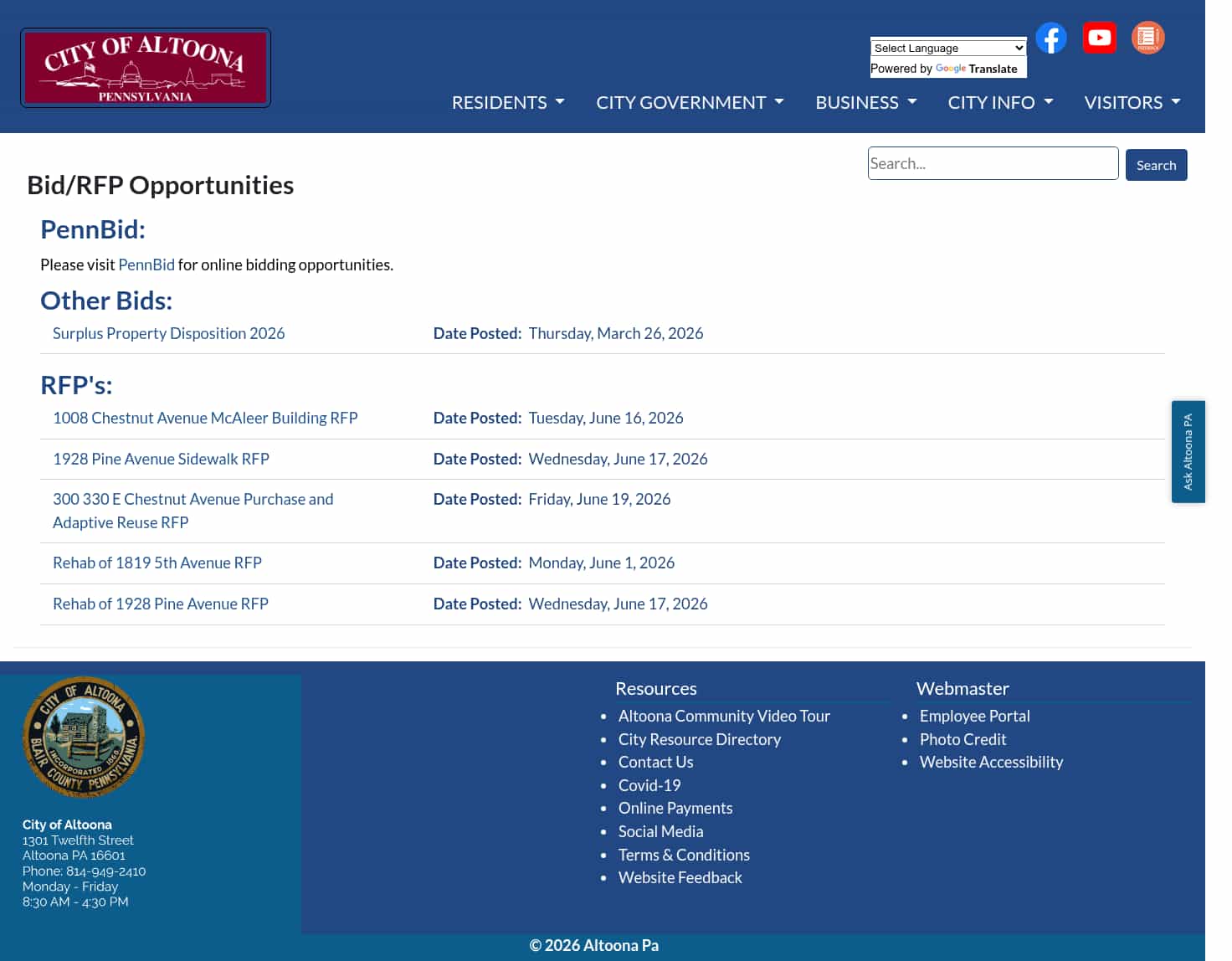
Task: Open the Covid-19 resource link
Action: pos(649,785)
